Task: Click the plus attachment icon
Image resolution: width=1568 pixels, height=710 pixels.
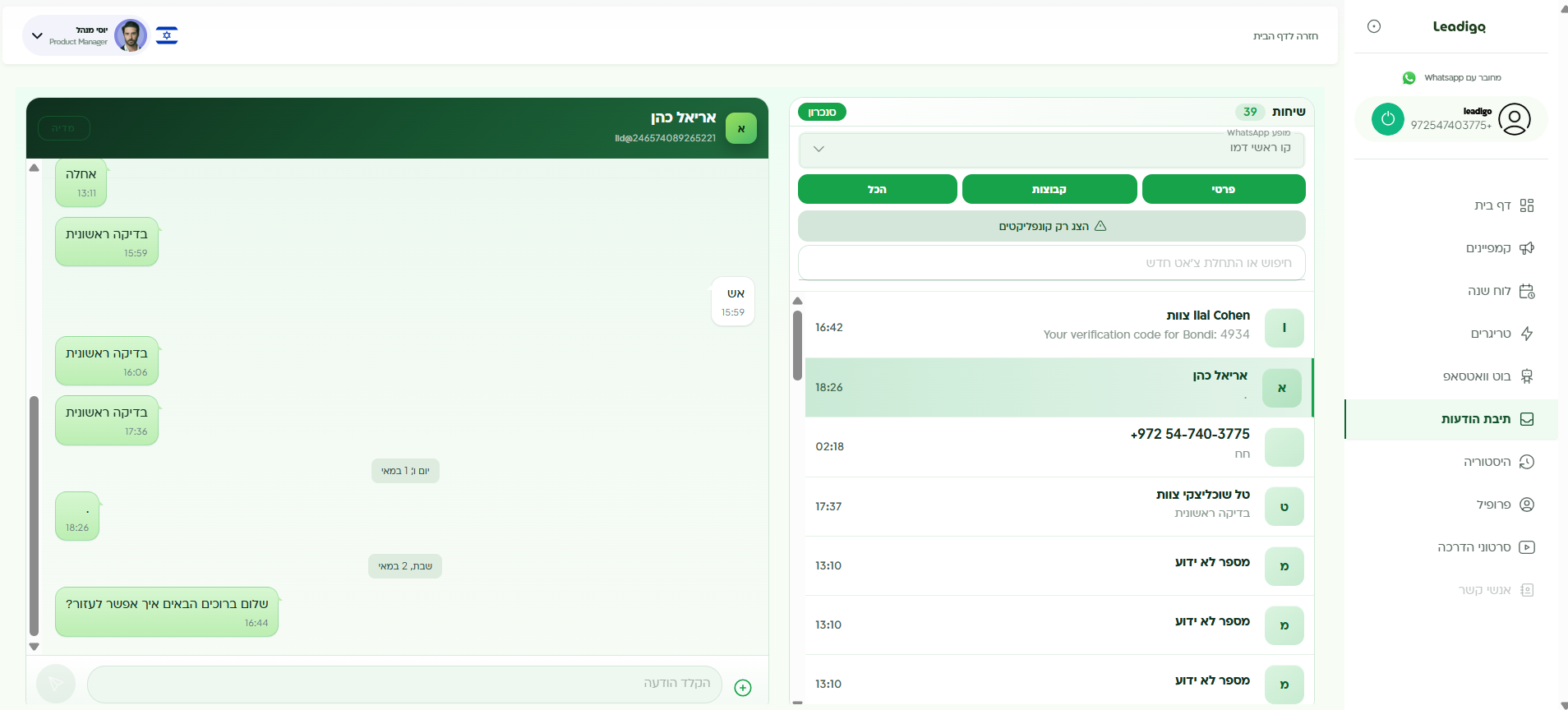Action: 743,688
